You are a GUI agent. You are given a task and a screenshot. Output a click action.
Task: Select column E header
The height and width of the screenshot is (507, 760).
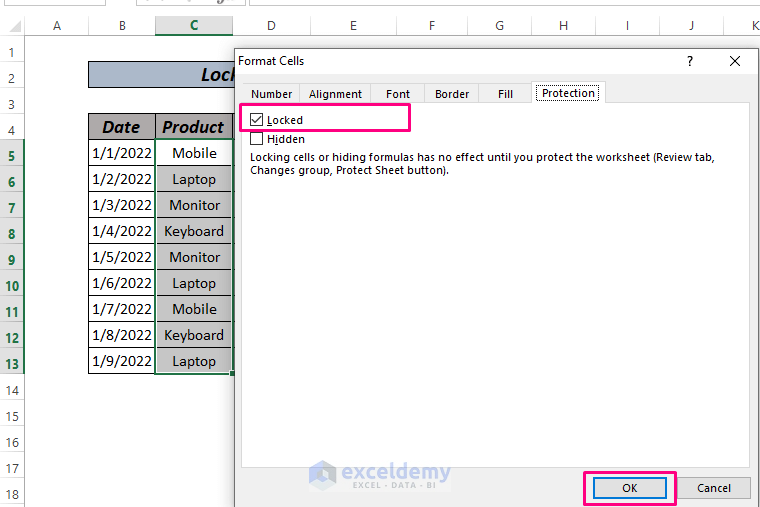coord(353,26)
